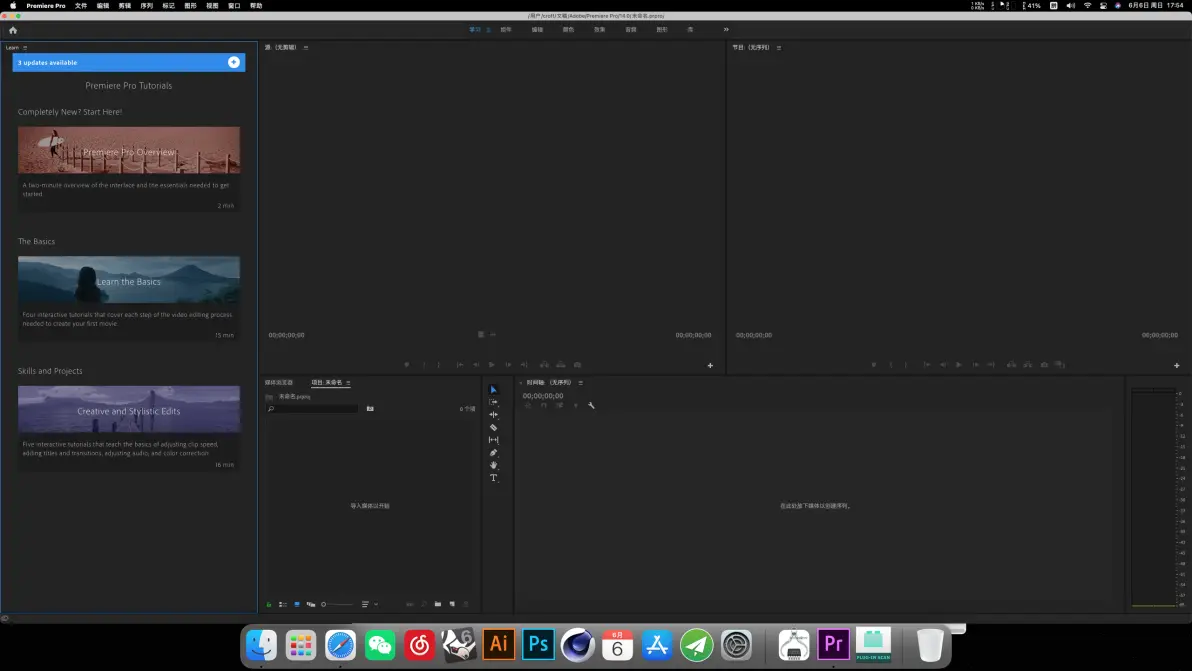Switch project panel to icon view
The image size is (1192, 671).
(x=297, y=604)
